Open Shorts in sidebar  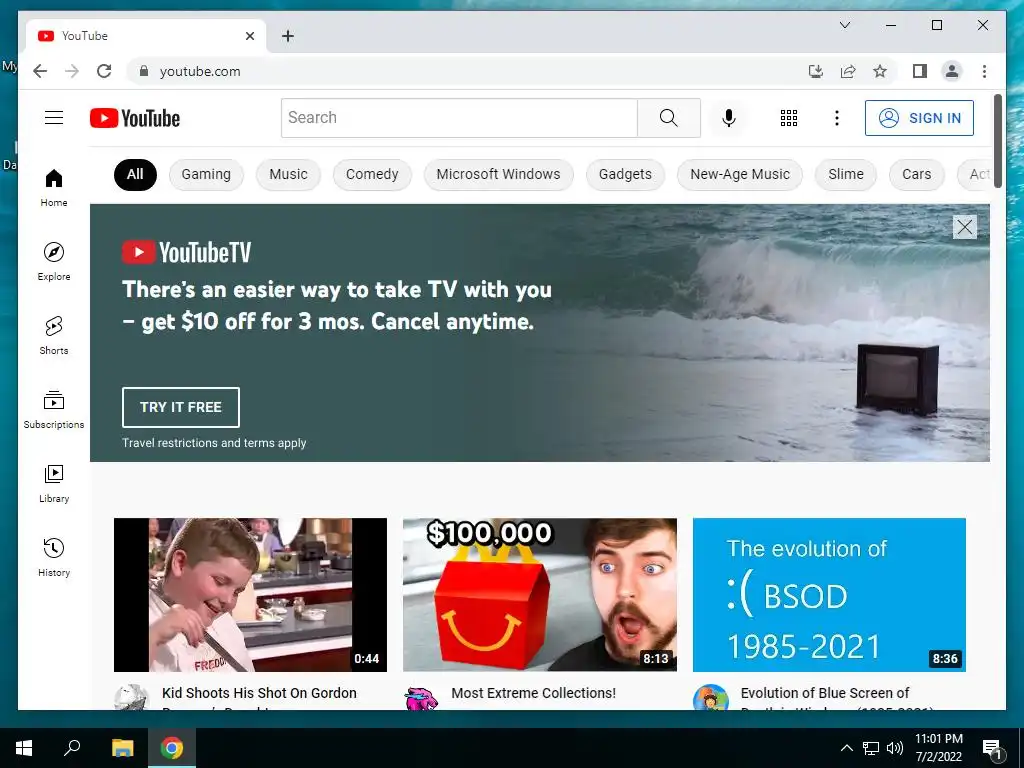[54, 336]
